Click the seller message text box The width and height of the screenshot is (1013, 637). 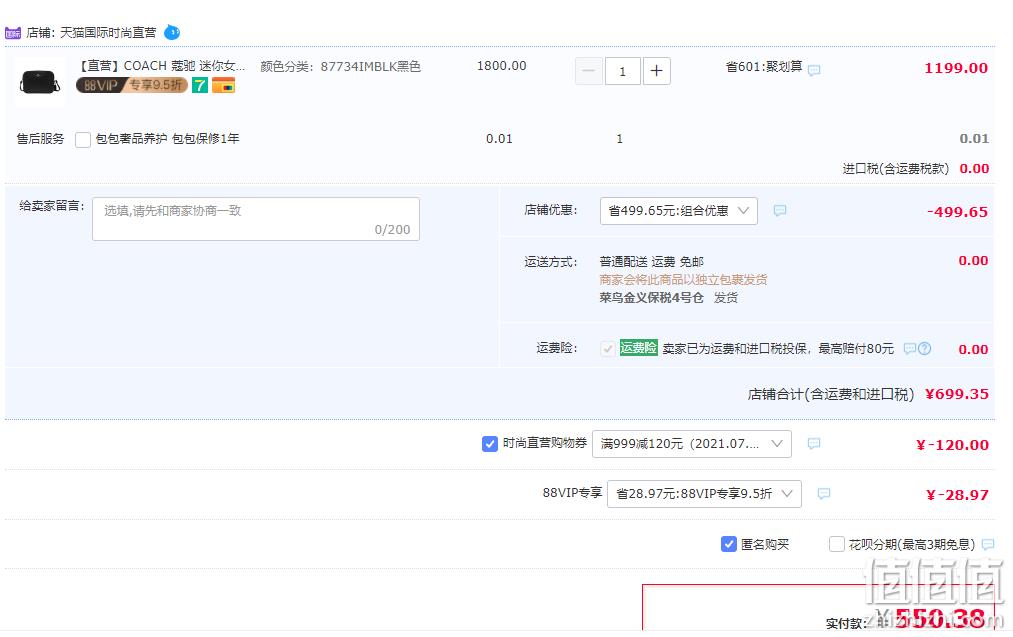tap(256, 219)
